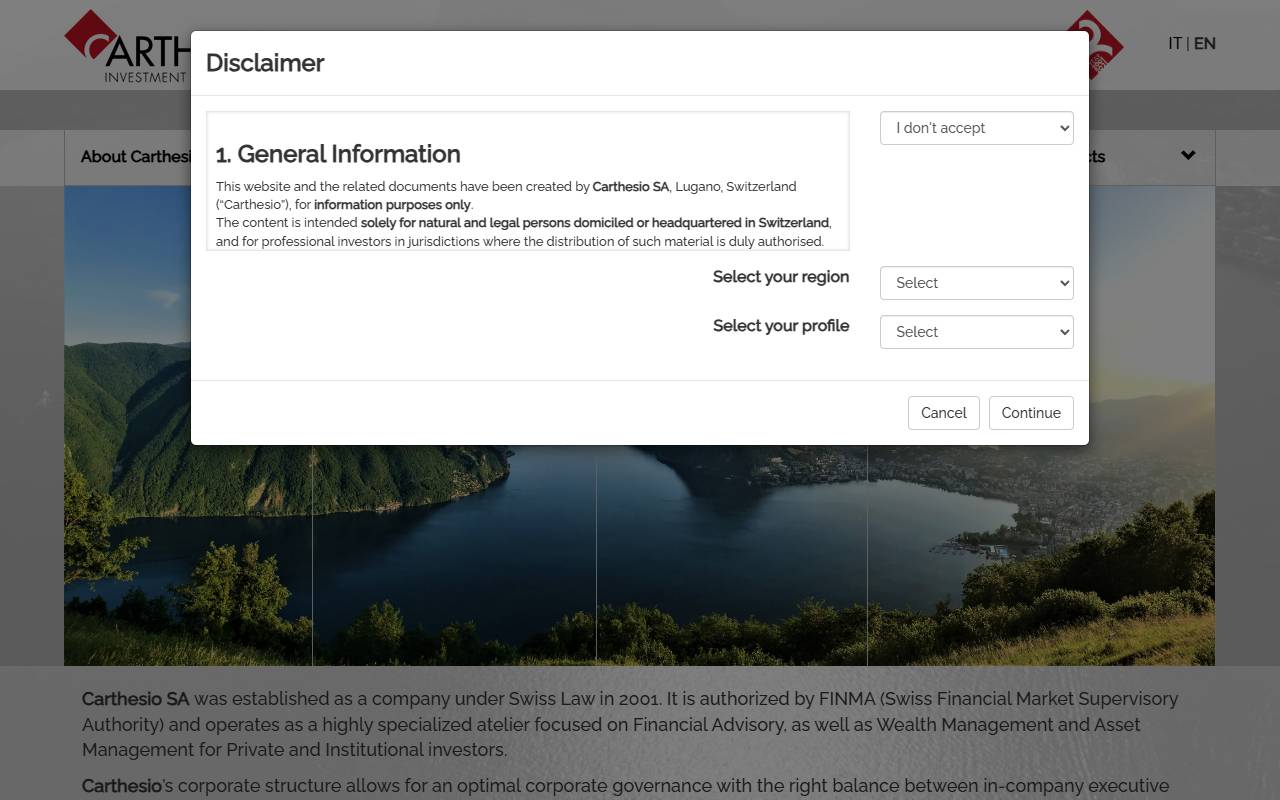Click the "Select your region" label

781,277
